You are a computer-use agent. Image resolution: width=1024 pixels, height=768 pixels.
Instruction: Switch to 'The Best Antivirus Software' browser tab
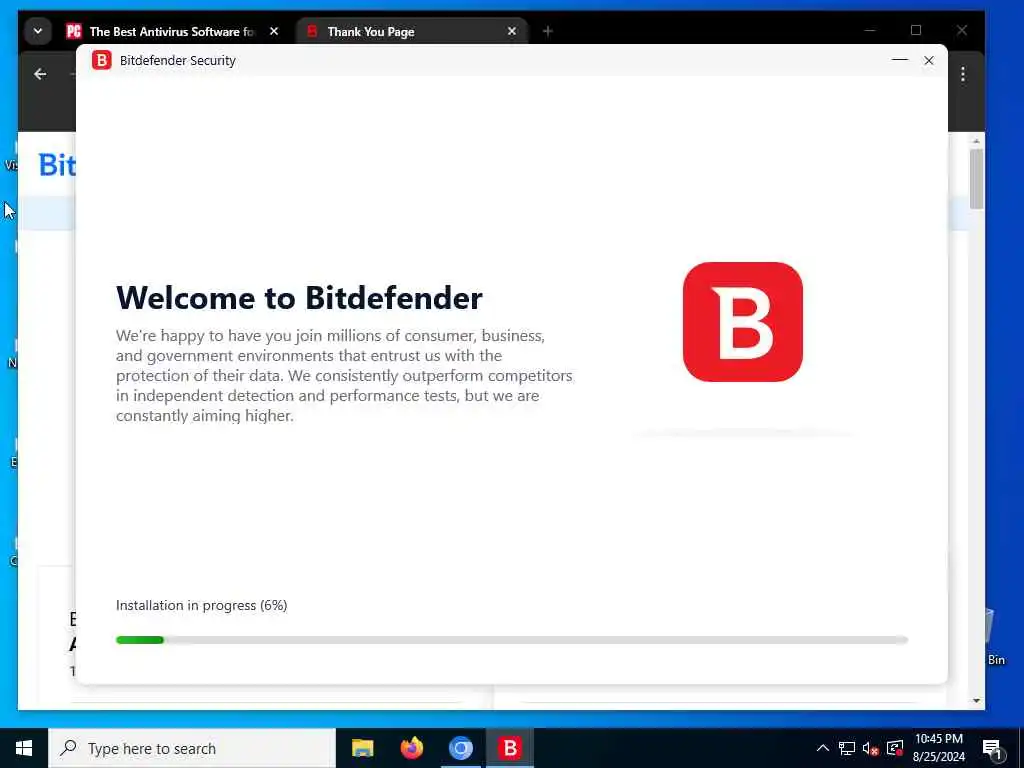173,31
